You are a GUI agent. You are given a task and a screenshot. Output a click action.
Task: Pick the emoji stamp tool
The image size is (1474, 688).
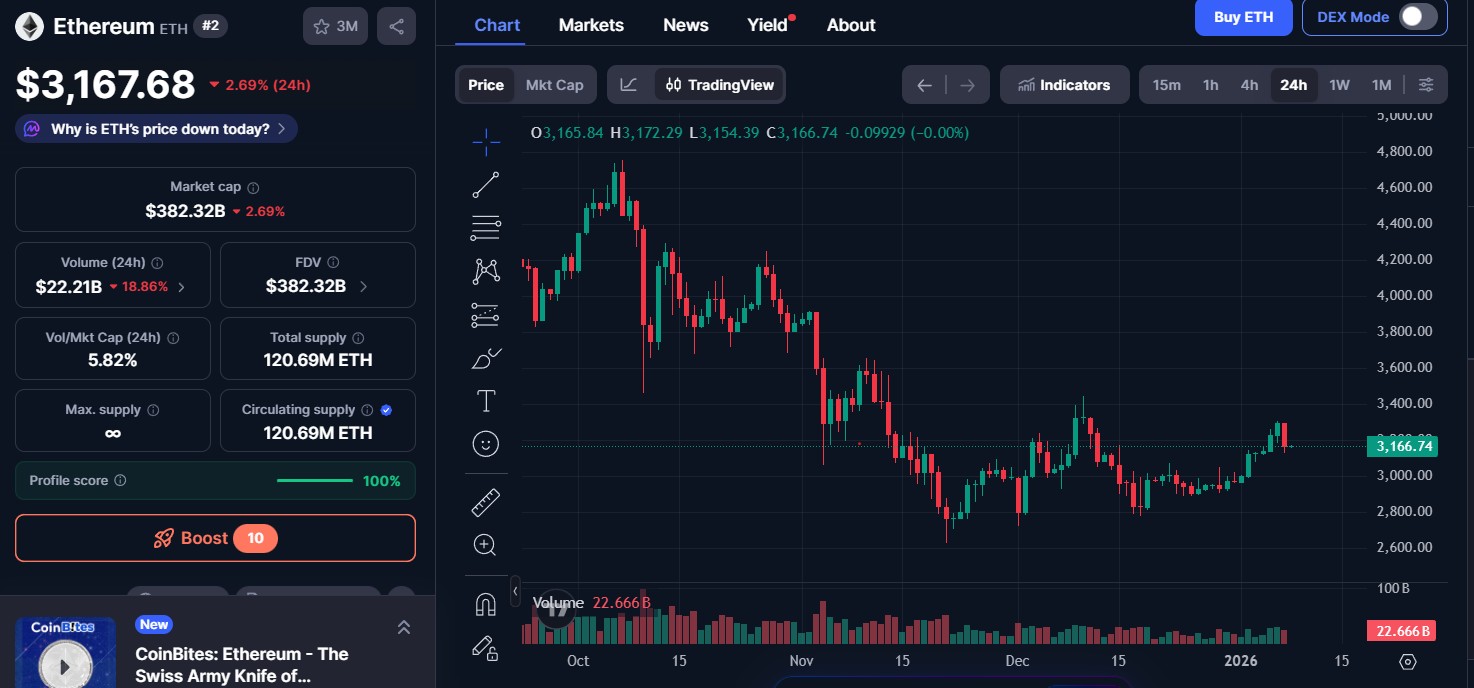tap(486, 443)
